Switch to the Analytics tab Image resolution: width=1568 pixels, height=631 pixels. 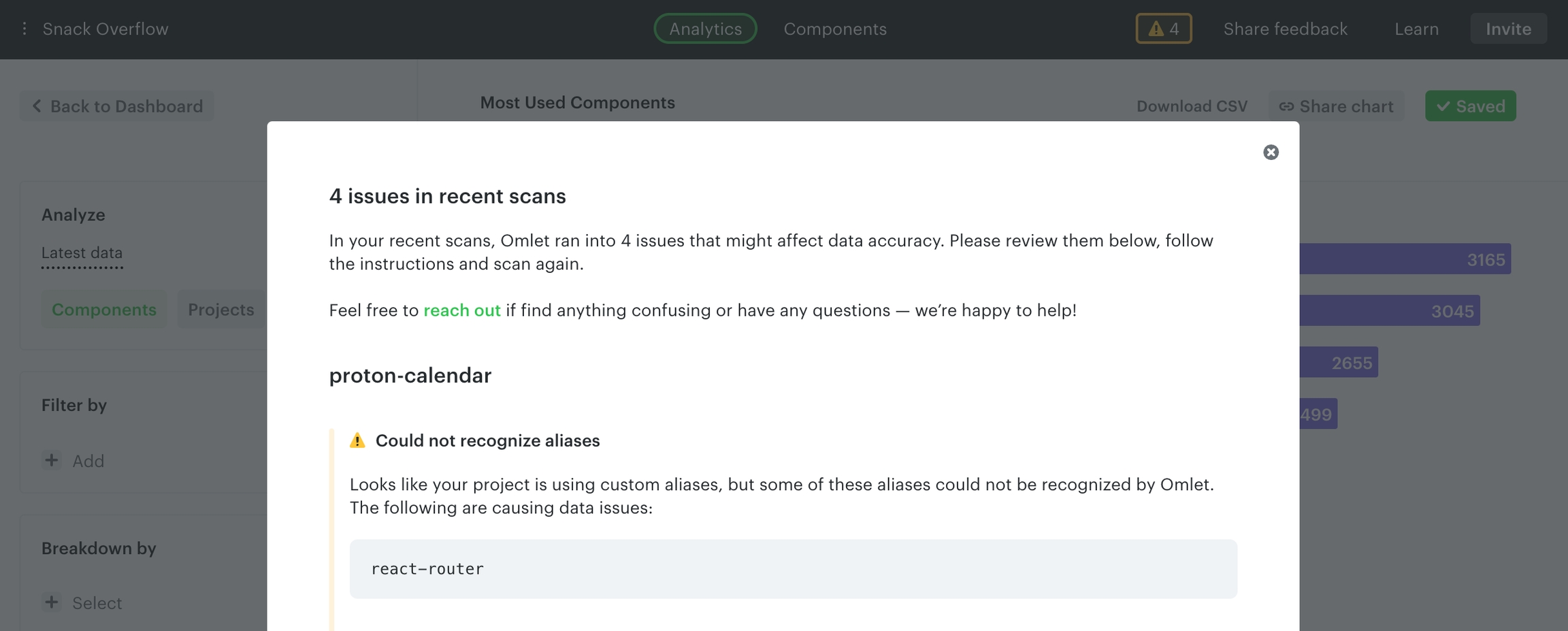coord(705,29)
